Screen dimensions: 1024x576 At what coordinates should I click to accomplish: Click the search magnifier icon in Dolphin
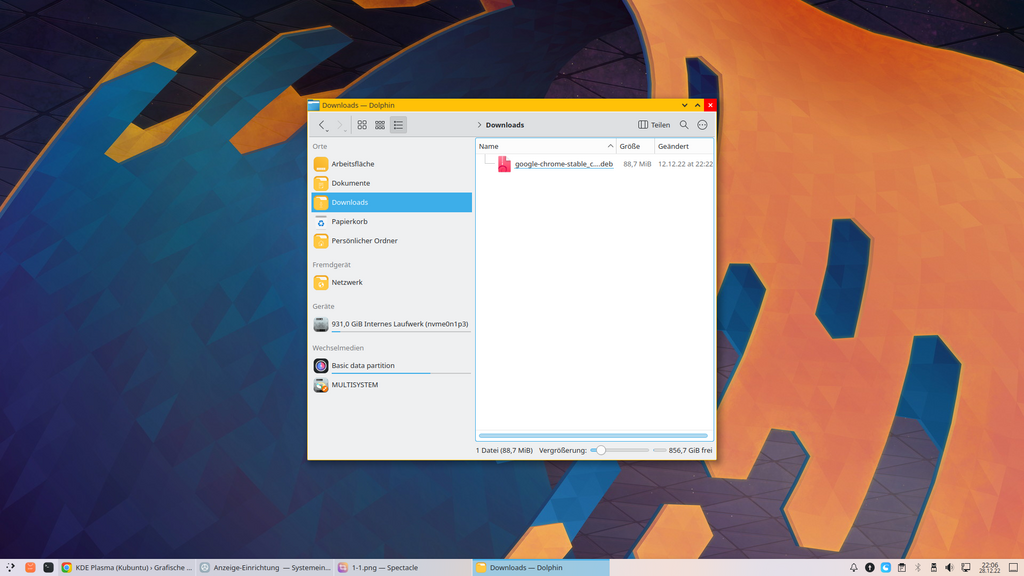[x=684, y=125]
